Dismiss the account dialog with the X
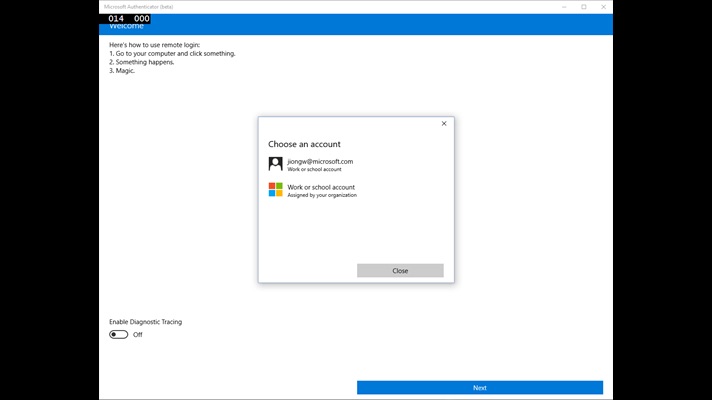The height and width of the screenshot is (400, 712). (444, 124)
